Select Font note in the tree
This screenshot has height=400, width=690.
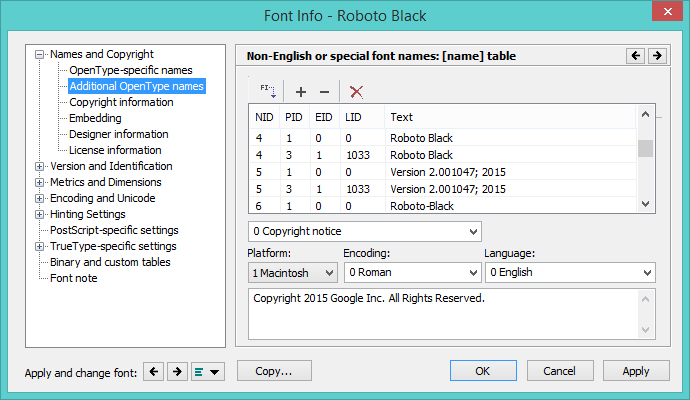coord(74,278)
